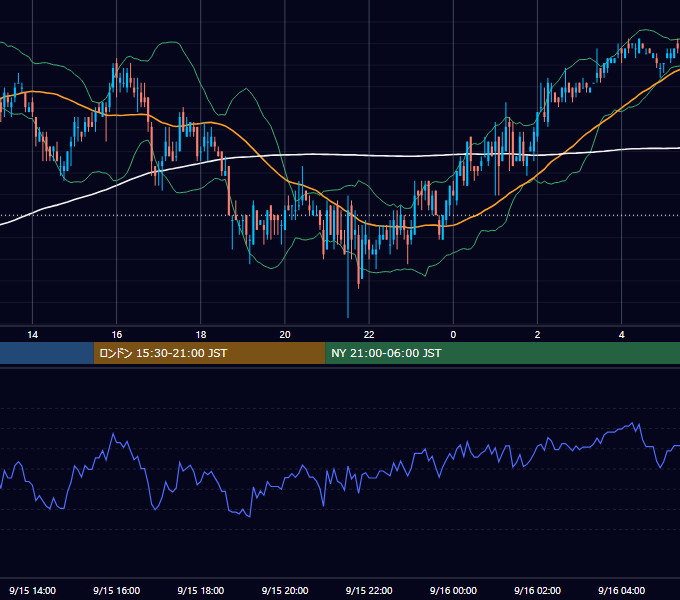This screenshot has height=600, width=680.
Task: Click the 18 hour axis label
Action: (201, 335)
